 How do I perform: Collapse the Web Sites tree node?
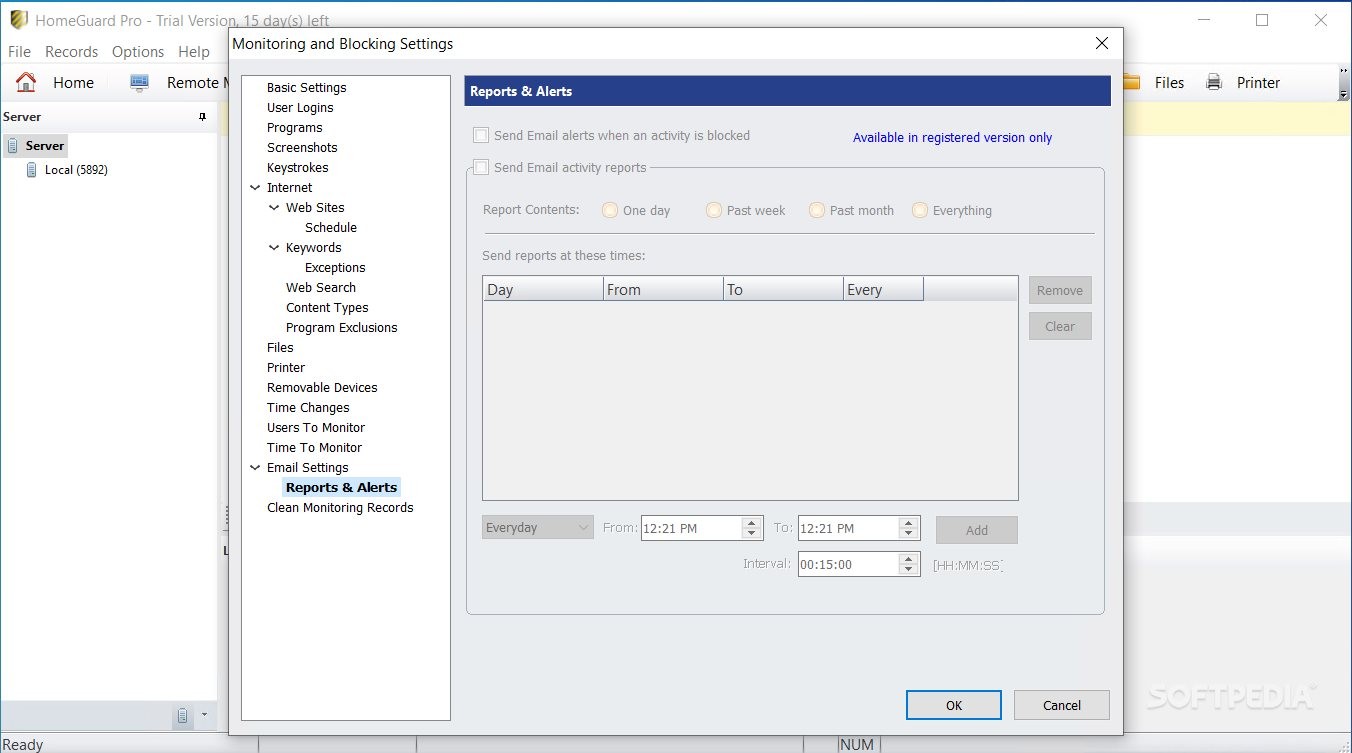pos(274,208)
